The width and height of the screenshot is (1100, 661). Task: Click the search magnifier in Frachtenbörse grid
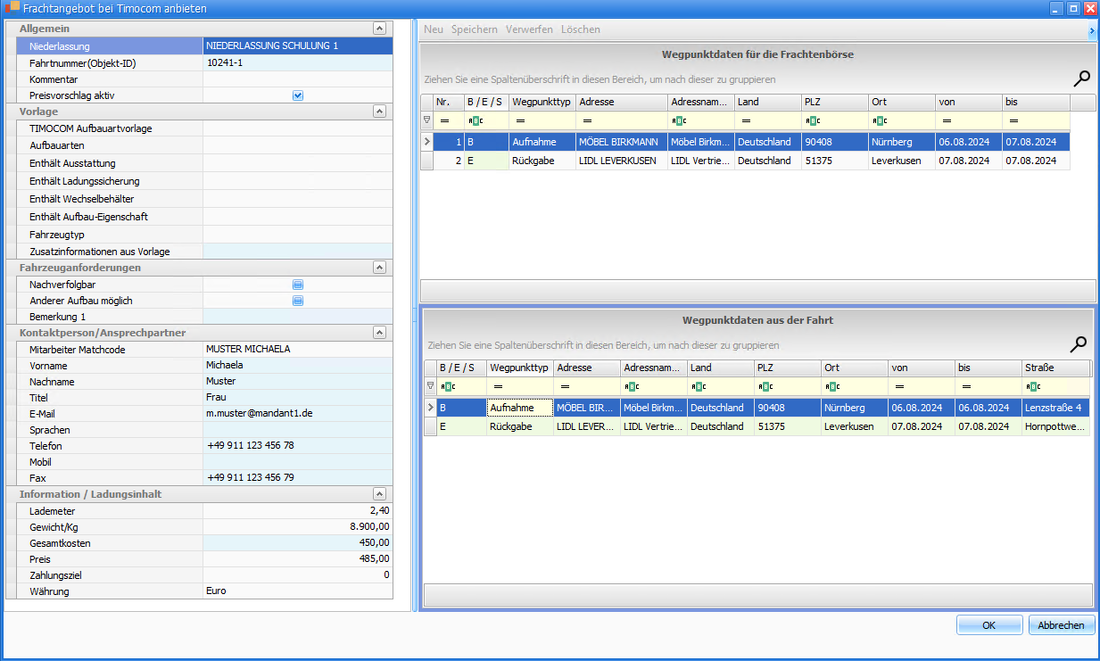1081,79
